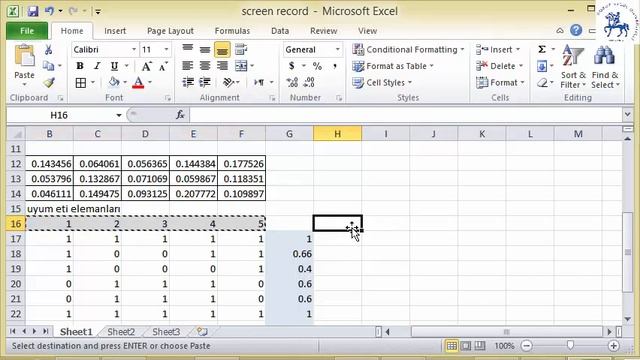640x360 pixels.
Task: Click the AutoSum sigma icon
Action: pos(542,50)
